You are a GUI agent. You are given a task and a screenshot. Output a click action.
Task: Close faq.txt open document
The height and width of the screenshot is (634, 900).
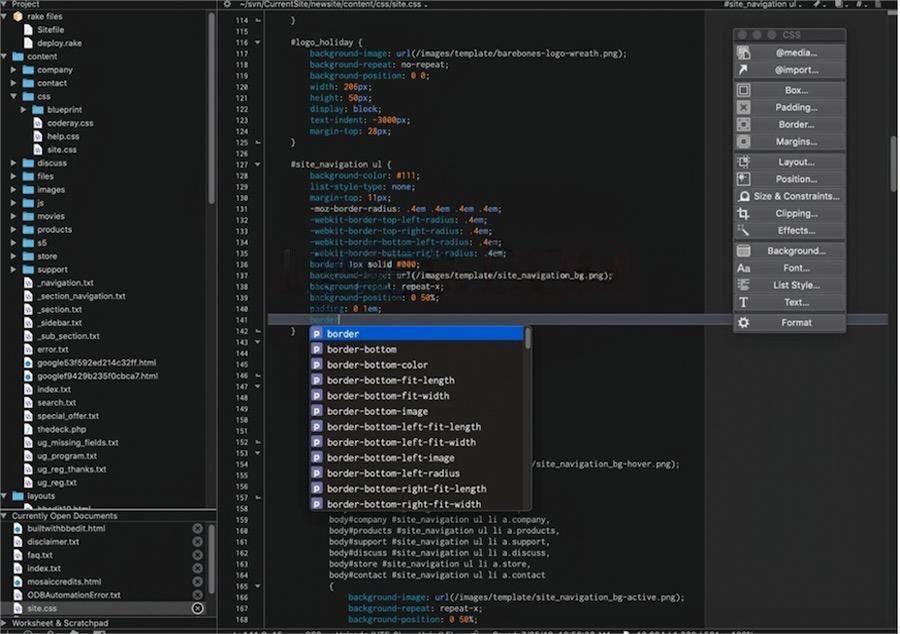click(197, 555)
